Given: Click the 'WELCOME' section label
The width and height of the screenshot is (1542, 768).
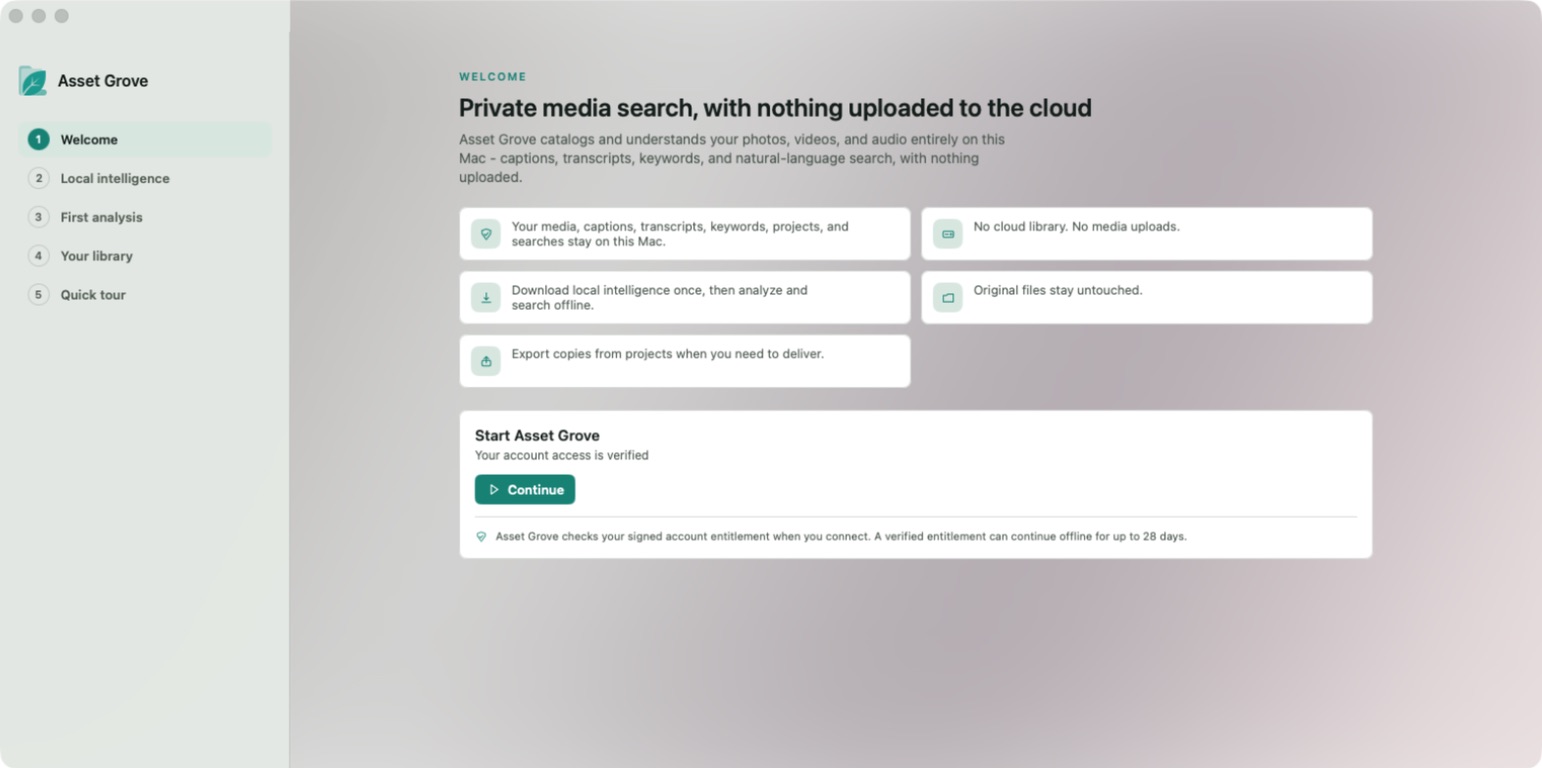Looking at the screenshot, I should (x=493, y=77).
